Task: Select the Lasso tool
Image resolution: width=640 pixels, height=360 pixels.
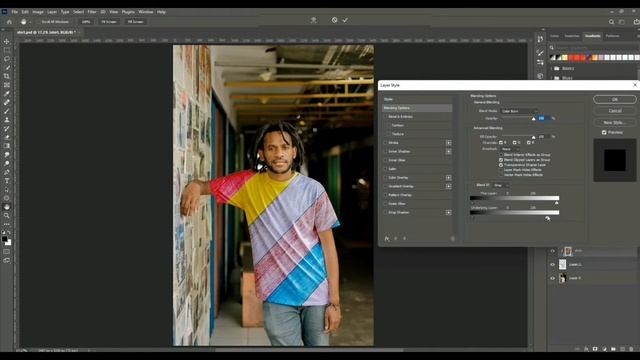Action: tap(7, 59)
